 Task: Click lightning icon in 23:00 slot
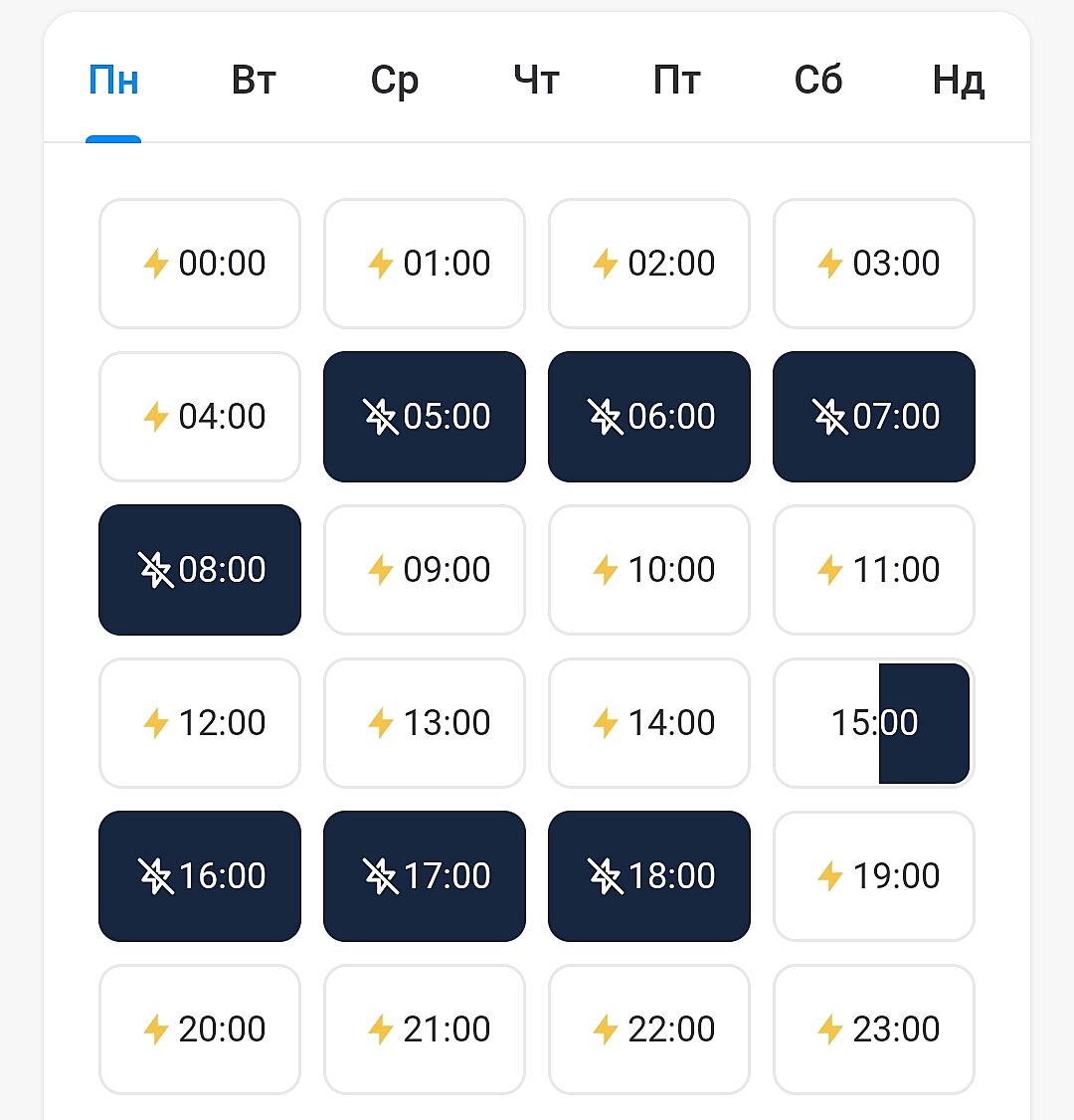tap(830, 1029)
